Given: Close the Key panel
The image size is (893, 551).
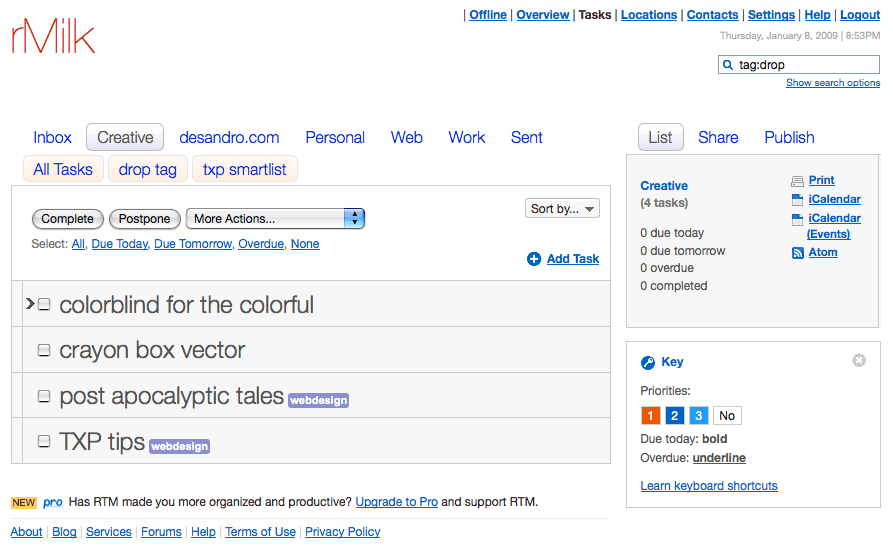Looking at the screenshot, I should (858, 360).
